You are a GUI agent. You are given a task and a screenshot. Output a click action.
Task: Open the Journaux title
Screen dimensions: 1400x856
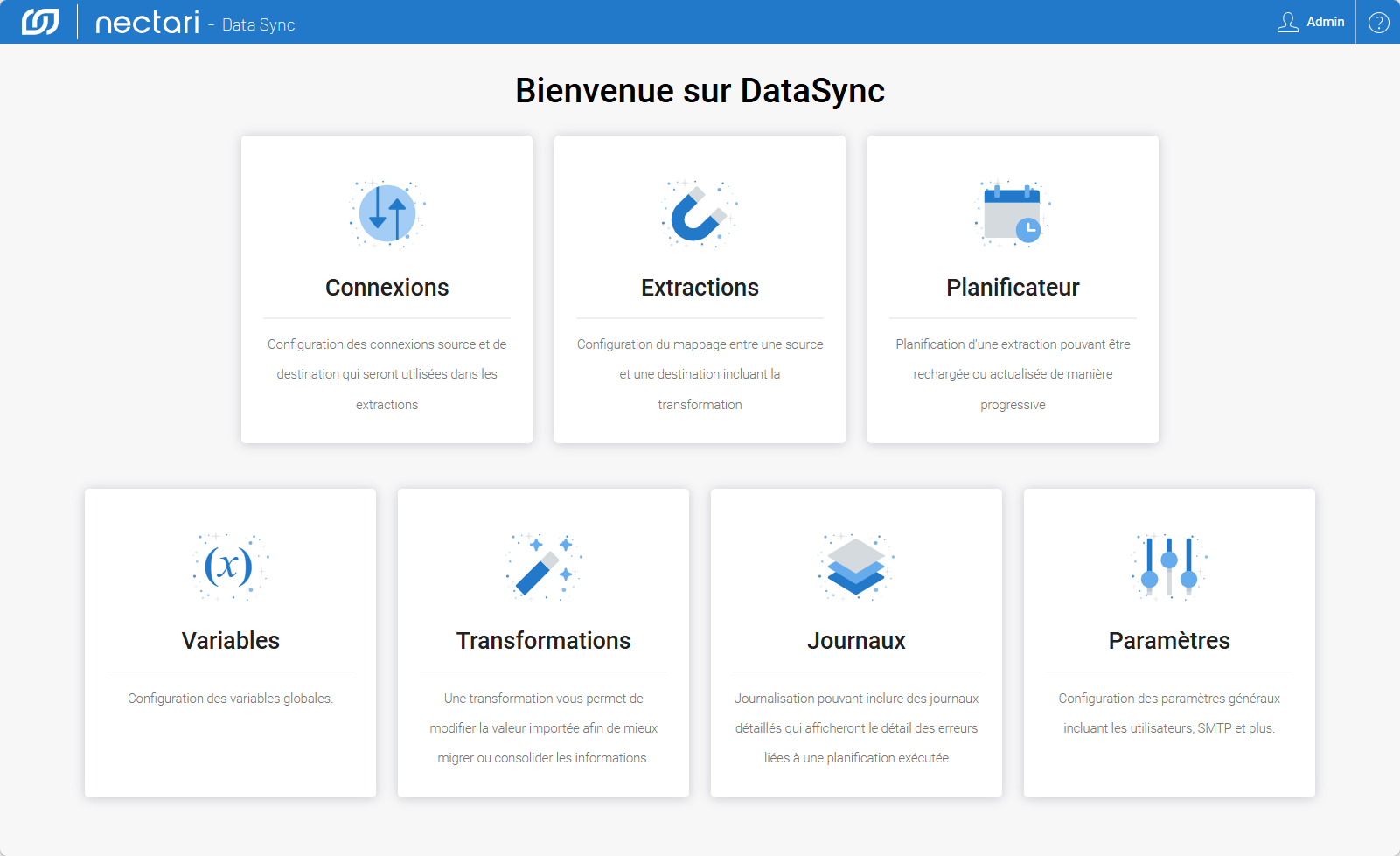pos(856,641)
